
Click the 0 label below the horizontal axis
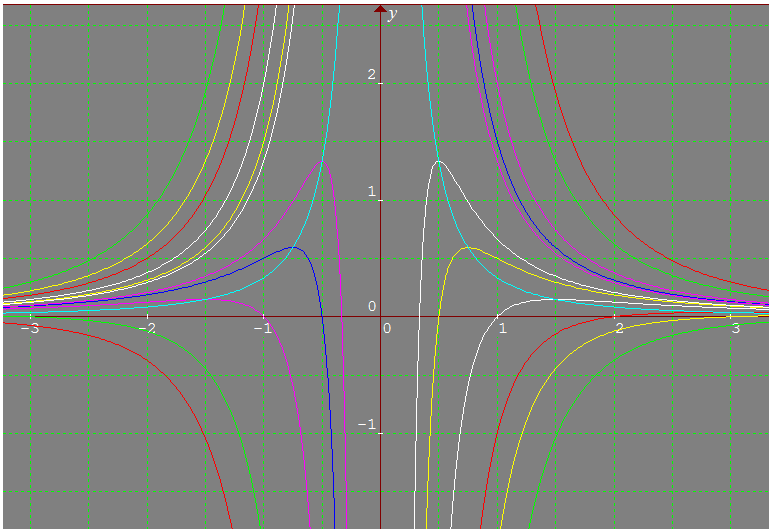pos(387,328)
